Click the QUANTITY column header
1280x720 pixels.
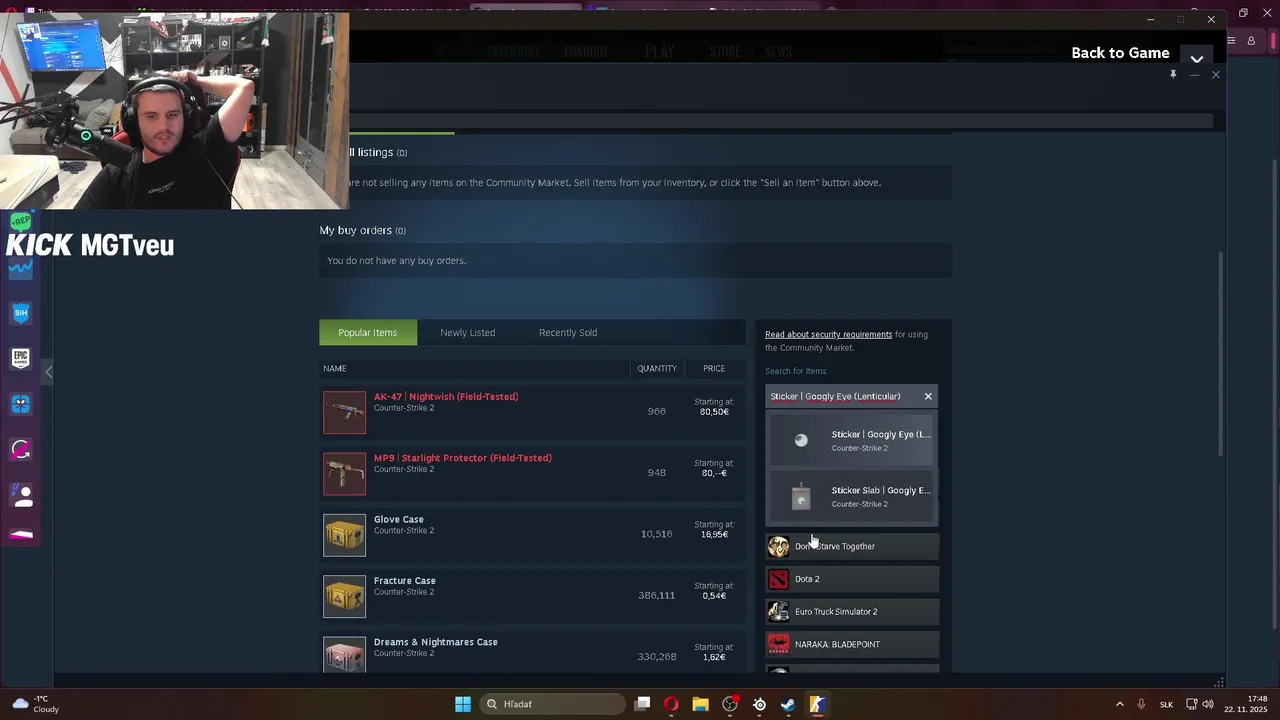[657, 369]
